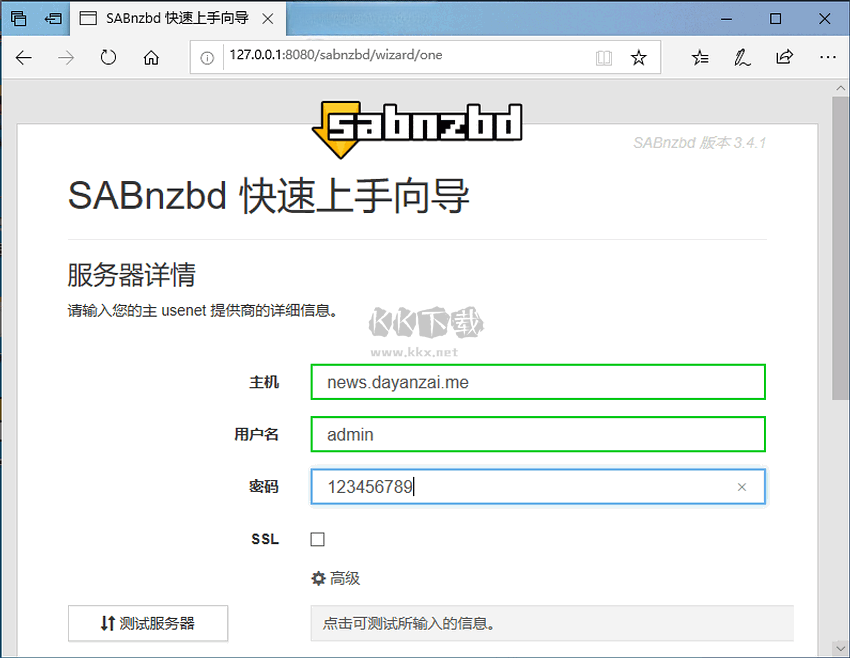This screenshot has height=658, width=850.
Task: Click the 测试服务器 button
Action: (148, 623)
